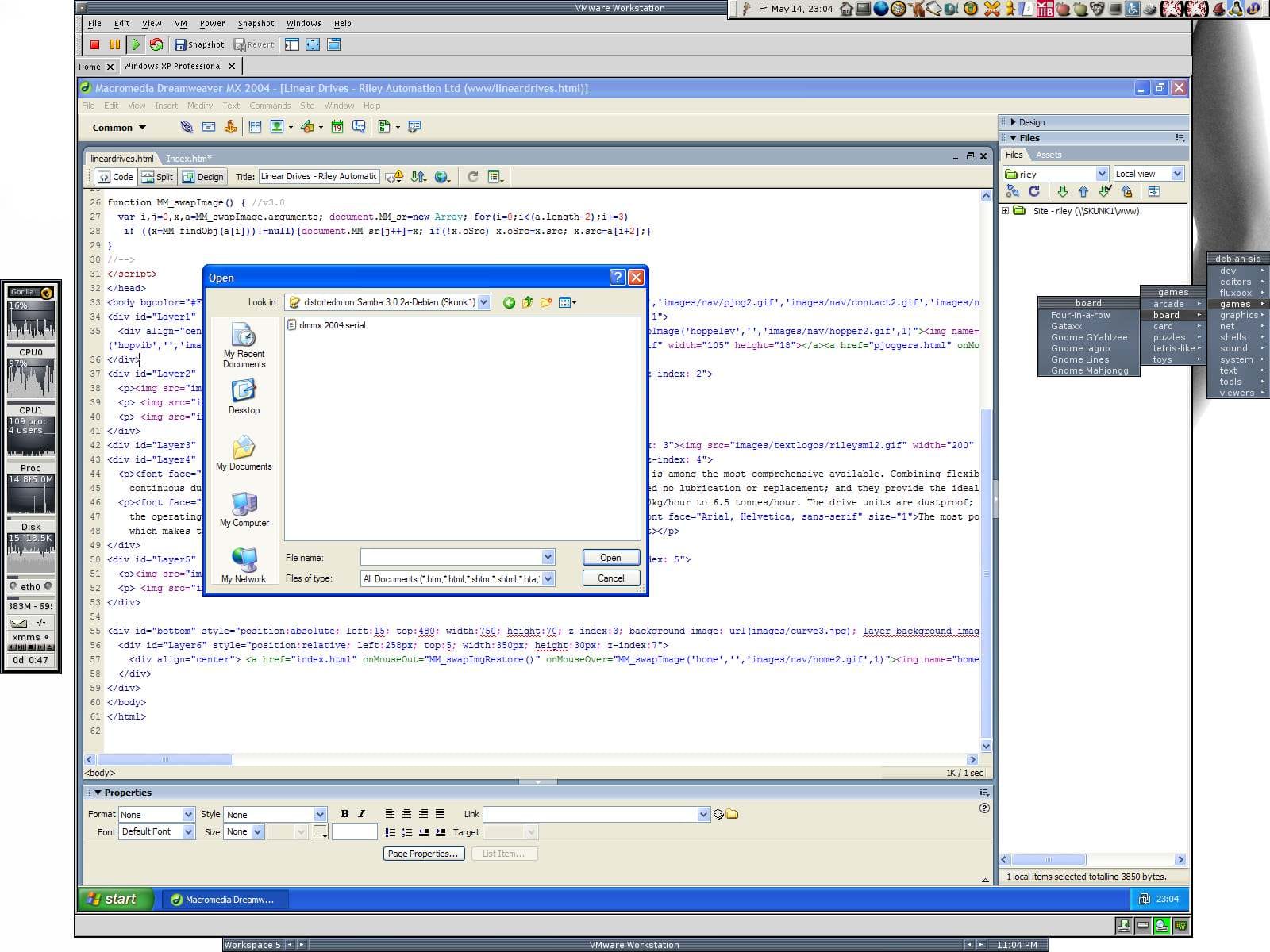The image size is (1270, 952).
Task: Expand Files panel to show both sites
Action: coord(1154,191)
